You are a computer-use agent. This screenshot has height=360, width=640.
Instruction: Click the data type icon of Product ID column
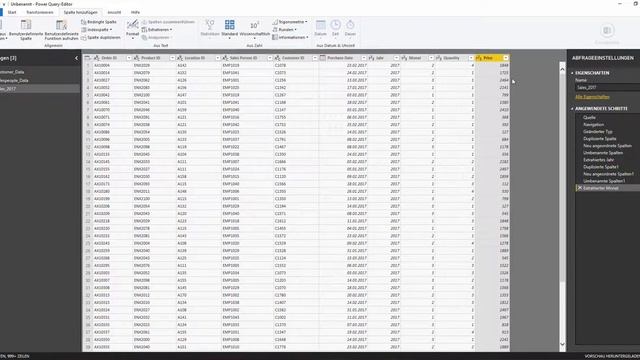click(x=137, y=58)
